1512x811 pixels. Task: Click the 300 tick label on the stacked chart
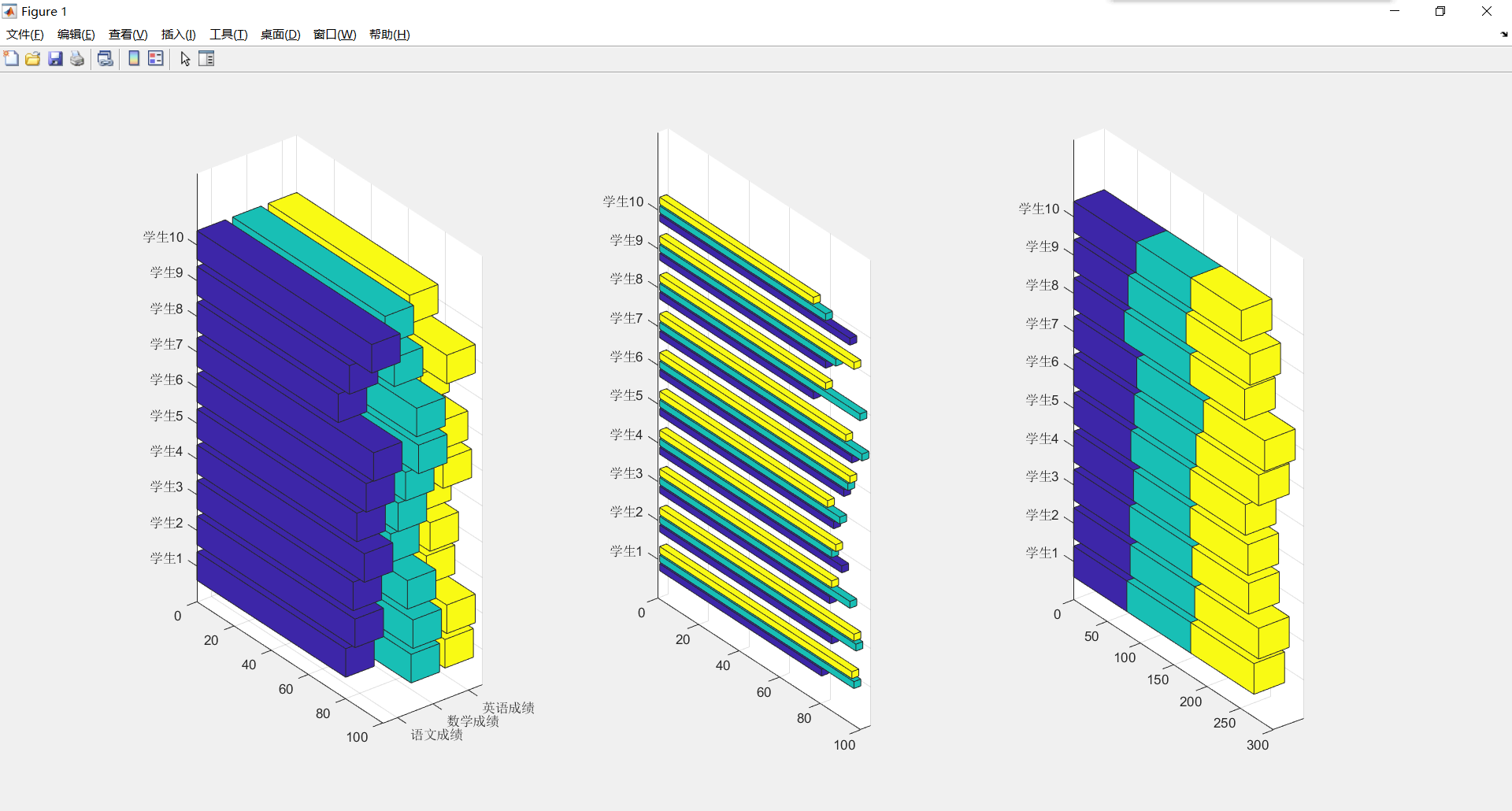click(x=1258, y=745)
